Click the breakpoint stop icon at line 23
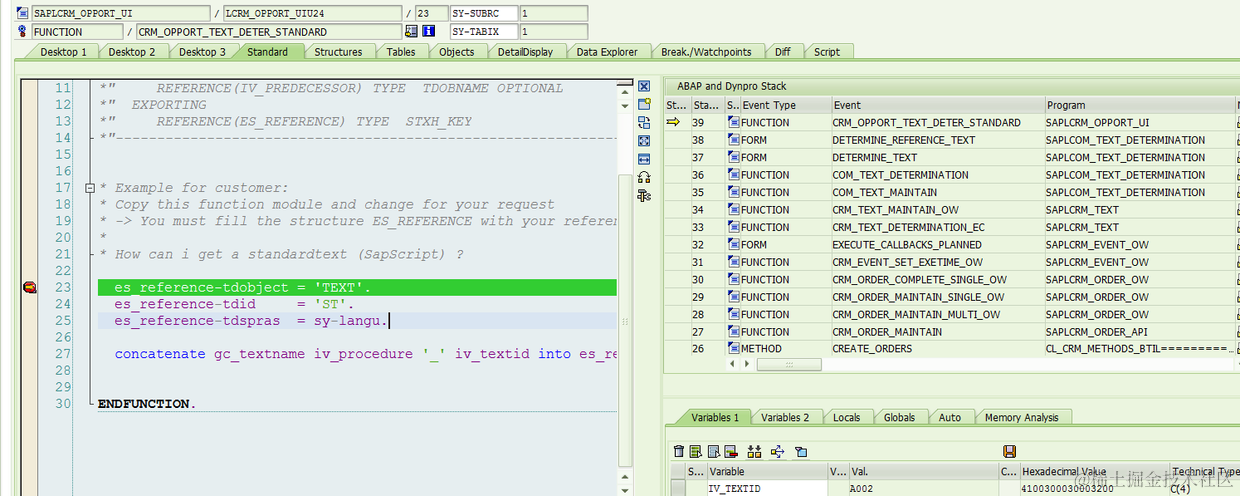The height and width of the screenshot is (496, 1240). coord(29,288)
